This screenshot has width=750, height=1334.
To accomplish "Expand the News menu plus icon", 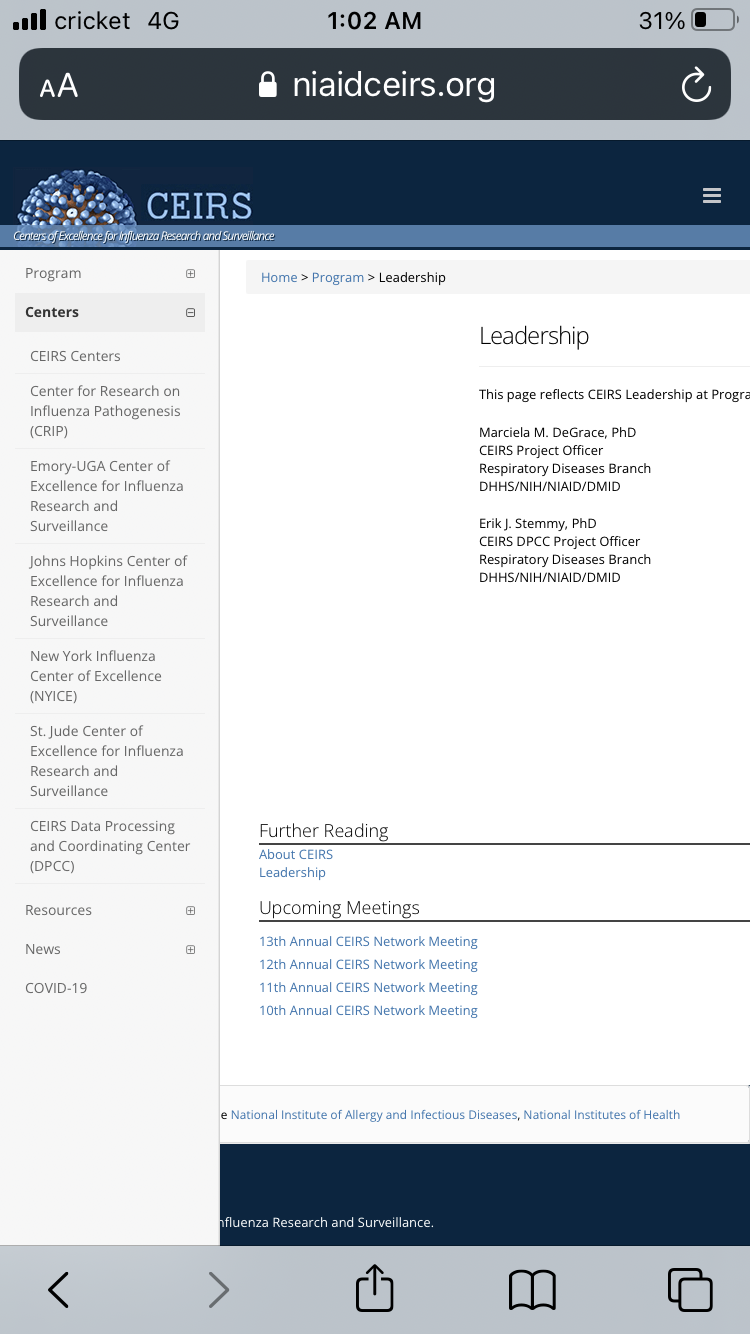I will pyautogui.click(x=190, y=949).
